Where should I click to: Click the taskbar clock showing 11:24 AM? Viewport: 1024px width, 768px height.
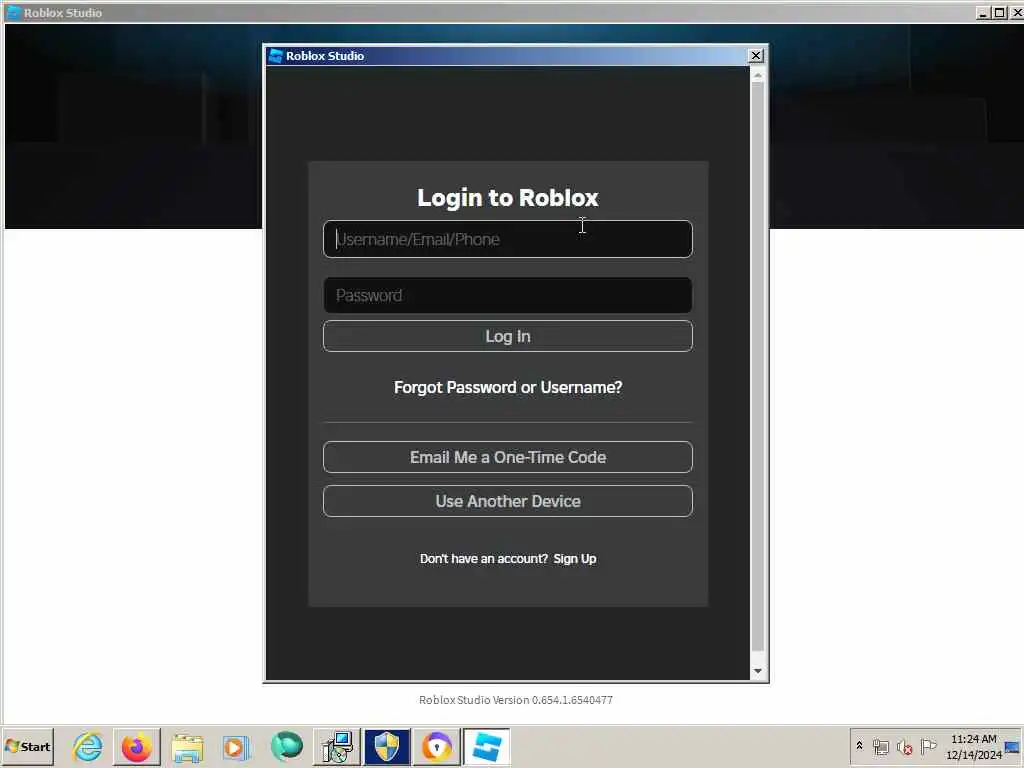pyautogui.click(x=974, y=746)
